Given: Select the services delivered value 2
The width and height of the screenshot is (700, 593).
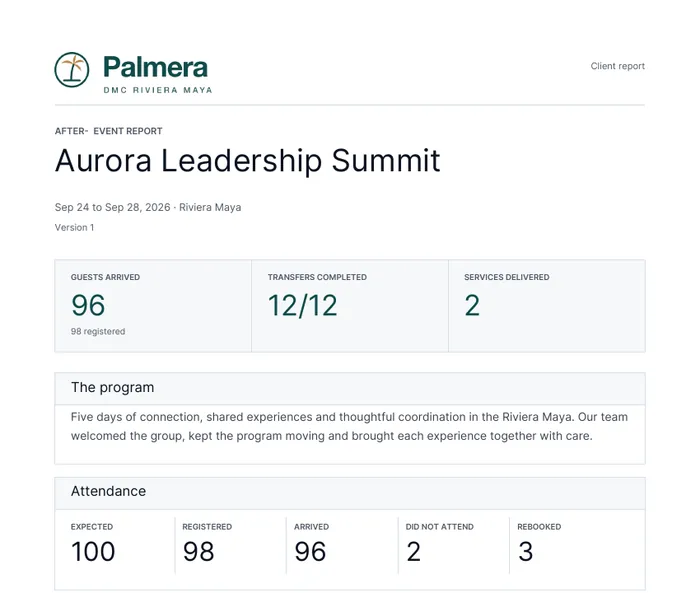Looking at the screenshot, I should point(472,305).
